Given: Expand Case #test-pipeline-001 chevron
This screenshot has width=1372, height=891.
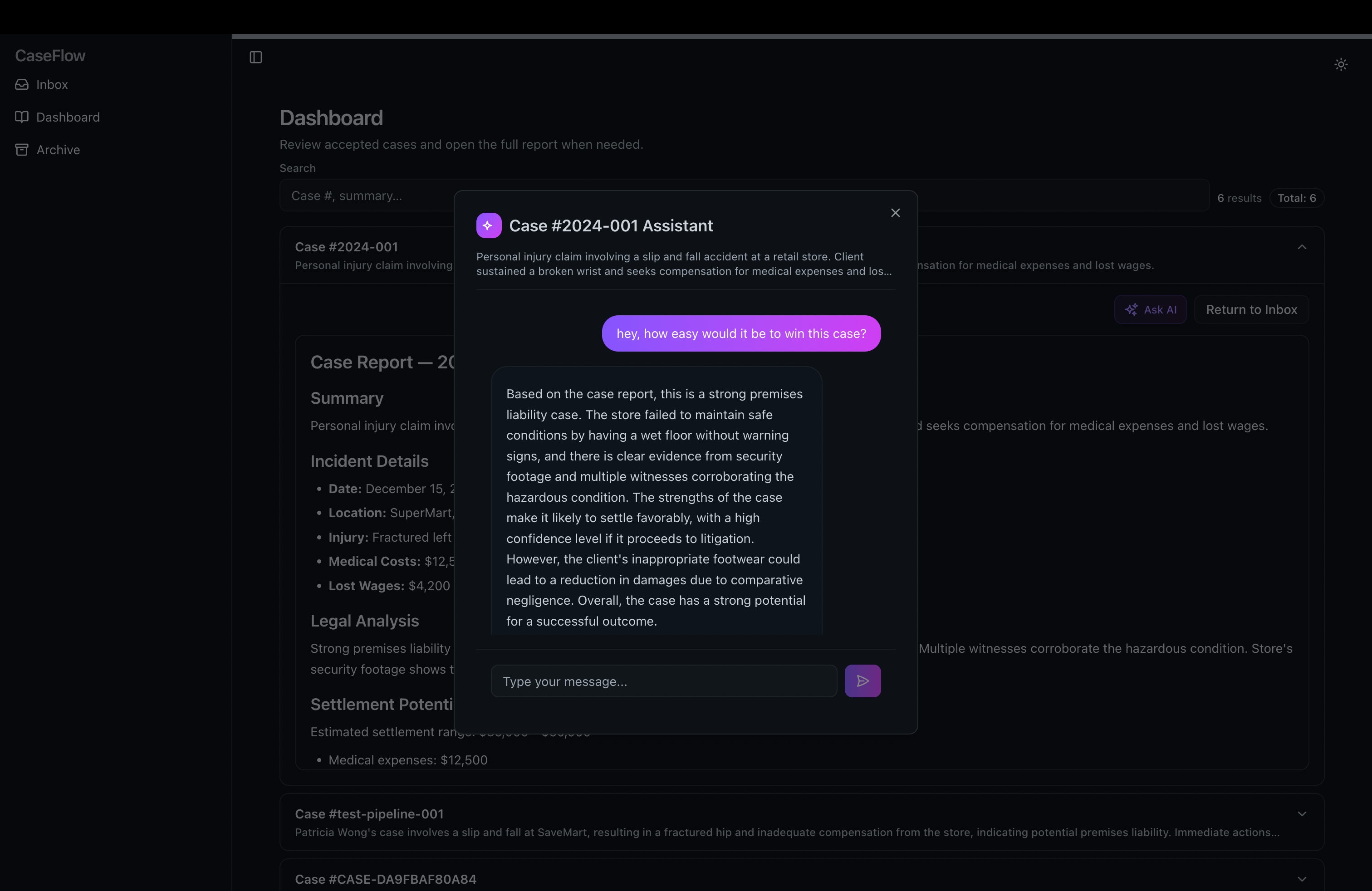Looking at the screenshot, I should pyautogui.click(x=1302, y=814).
